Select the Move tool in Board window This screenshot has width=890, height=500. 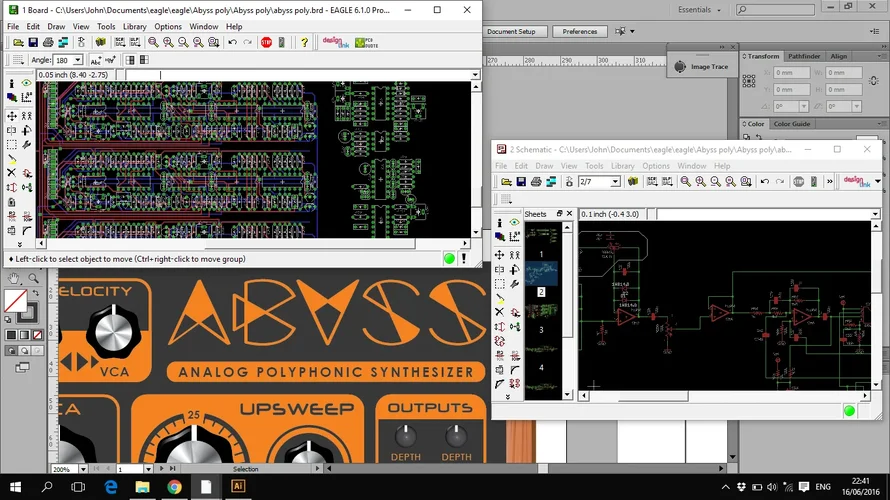tap(12, 116)
